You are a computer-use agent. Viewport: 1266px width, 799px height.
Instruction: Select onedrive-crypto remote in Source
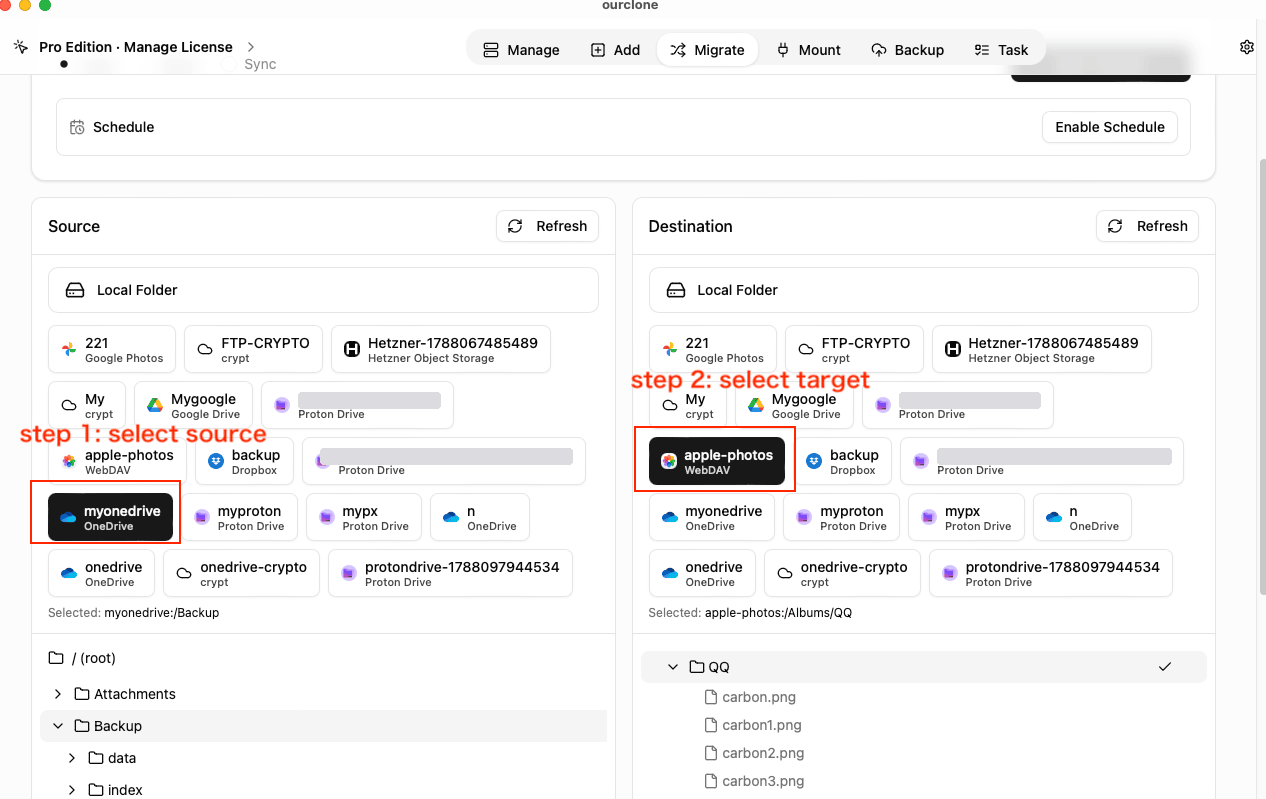coord(242,573)
